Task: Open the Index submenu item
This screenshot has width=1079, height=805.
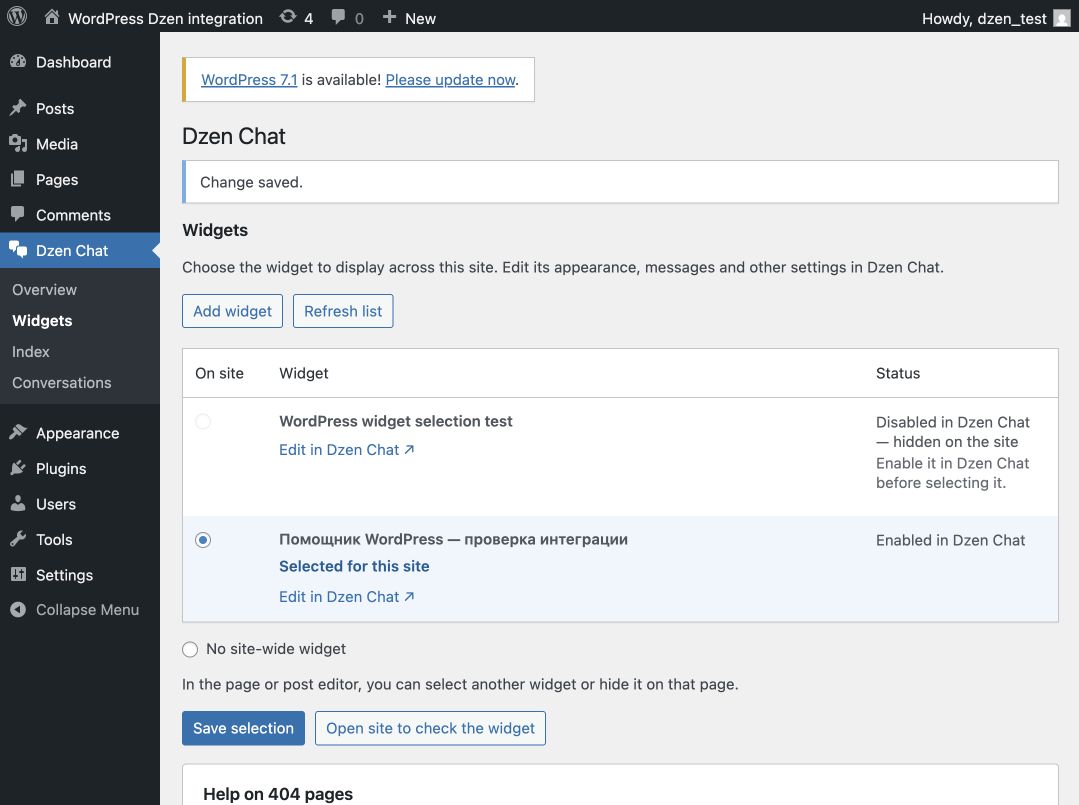Action: click(30, 352)
